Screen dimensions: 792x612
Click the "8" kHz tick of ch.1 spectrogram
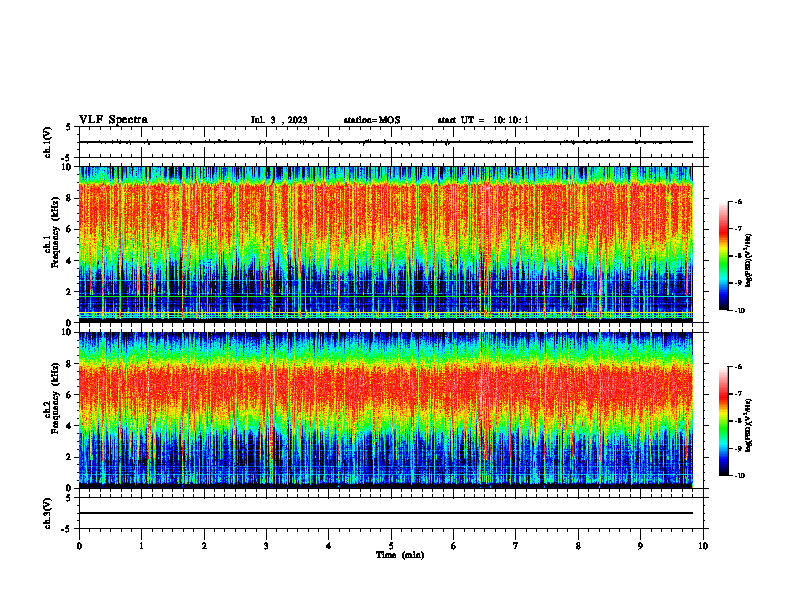click(x=70, y=198)
